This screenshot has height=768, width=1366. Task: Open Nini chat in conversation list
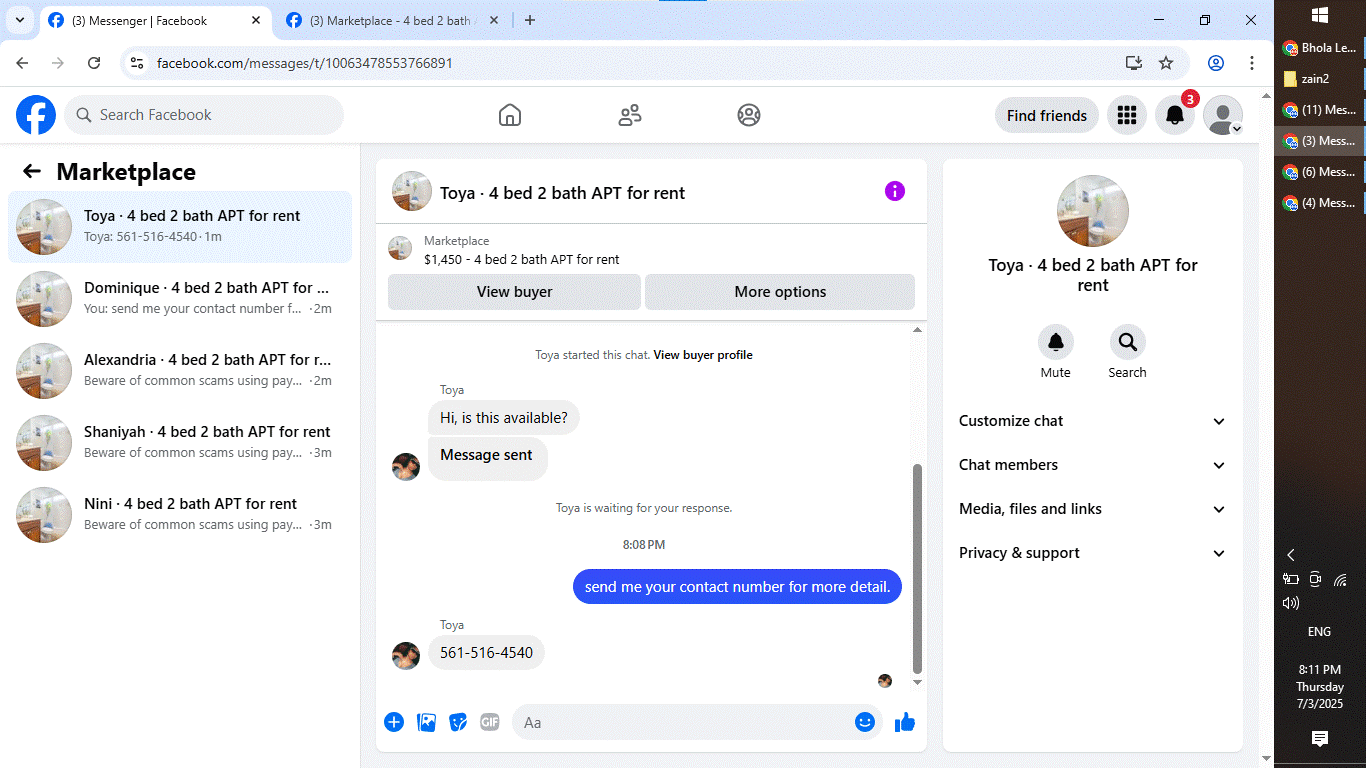pyautogui.click(x=180, y=515)
